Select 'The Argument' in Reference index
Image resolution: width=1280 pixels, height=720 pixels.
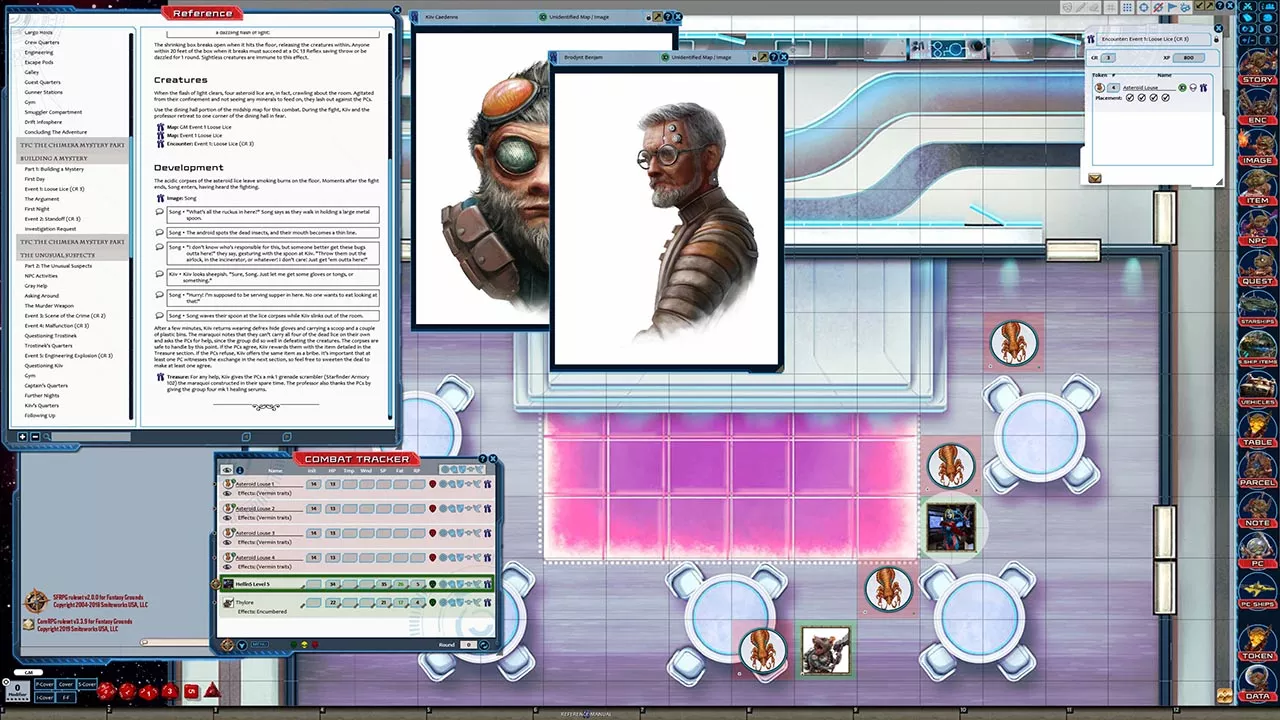click(42, 199)
